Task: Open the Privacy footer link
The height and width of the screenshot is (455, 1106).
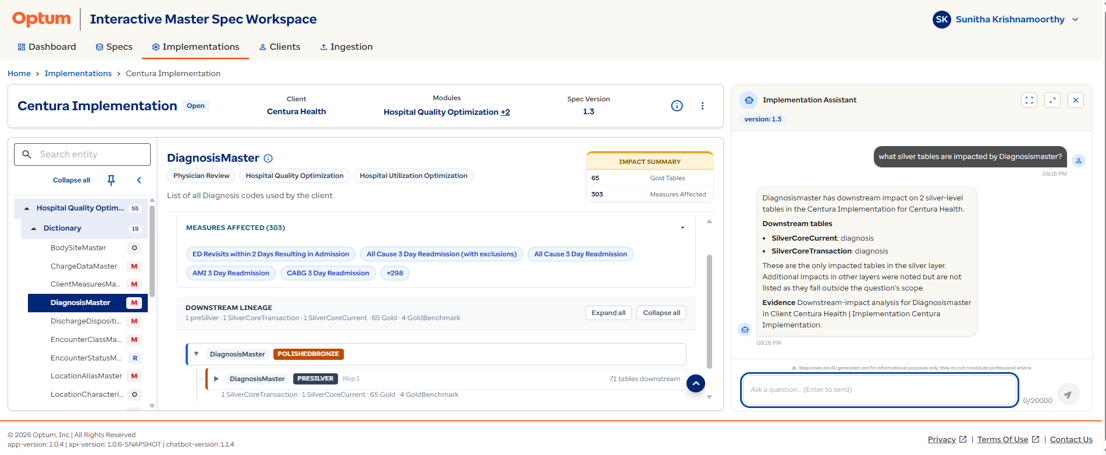Action: pyautogui.click(x=947, y=439)
